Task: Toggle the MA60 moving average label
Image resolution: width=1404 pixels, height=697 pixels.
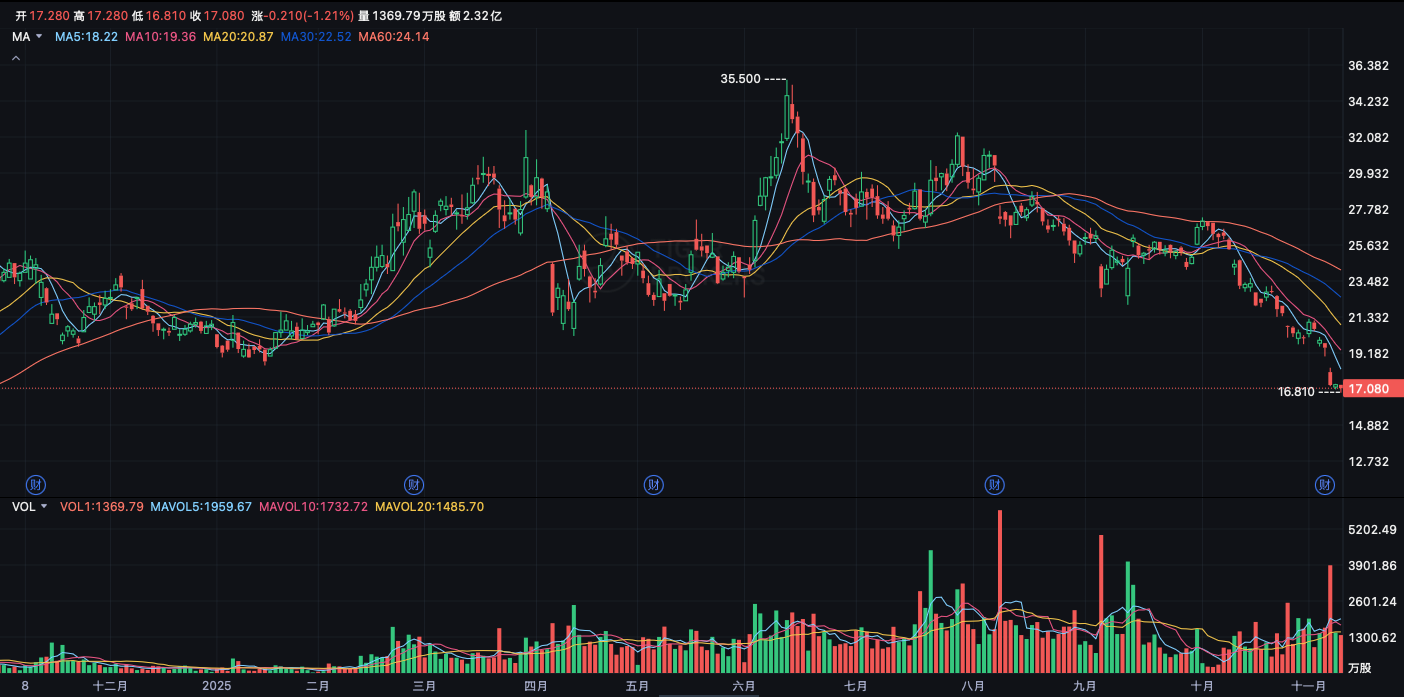Action: 393,37
